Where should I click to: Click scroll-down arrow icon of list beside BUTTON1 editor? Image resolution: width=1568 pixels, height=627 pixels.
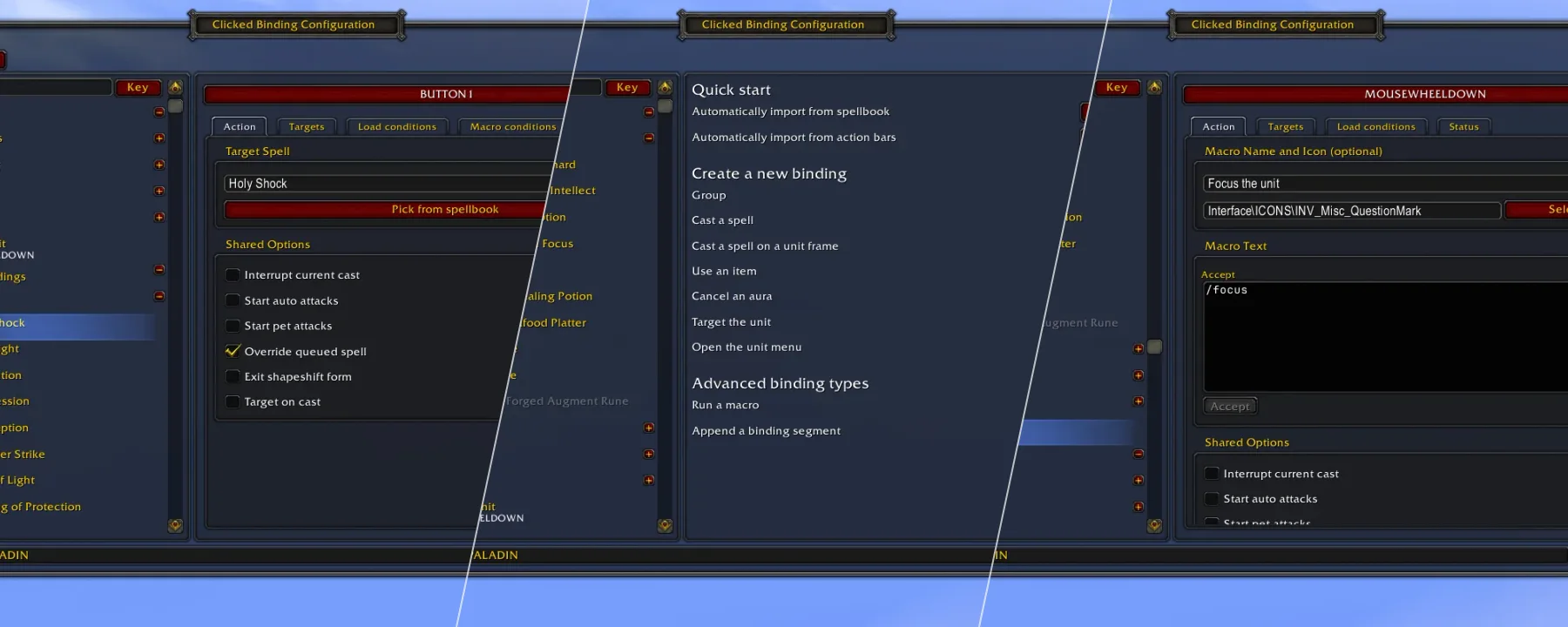pos(175,526)
